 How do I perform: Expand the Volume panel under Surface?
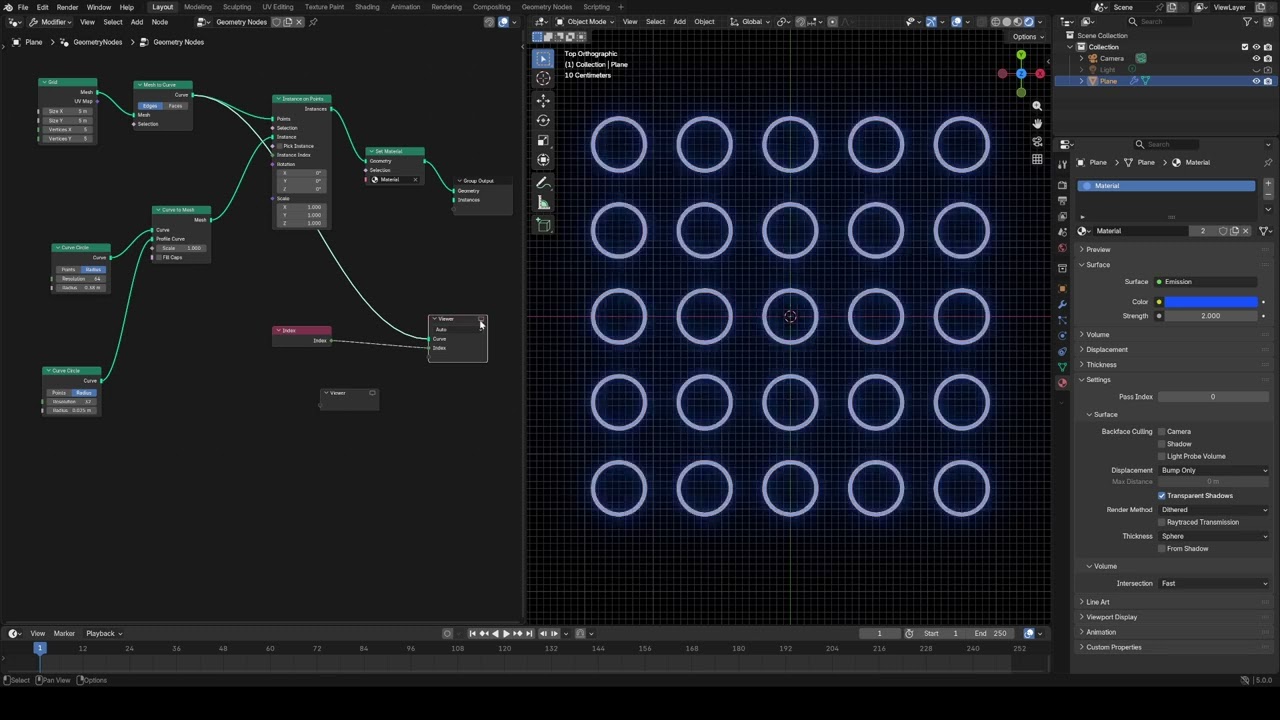point(1098,334)
